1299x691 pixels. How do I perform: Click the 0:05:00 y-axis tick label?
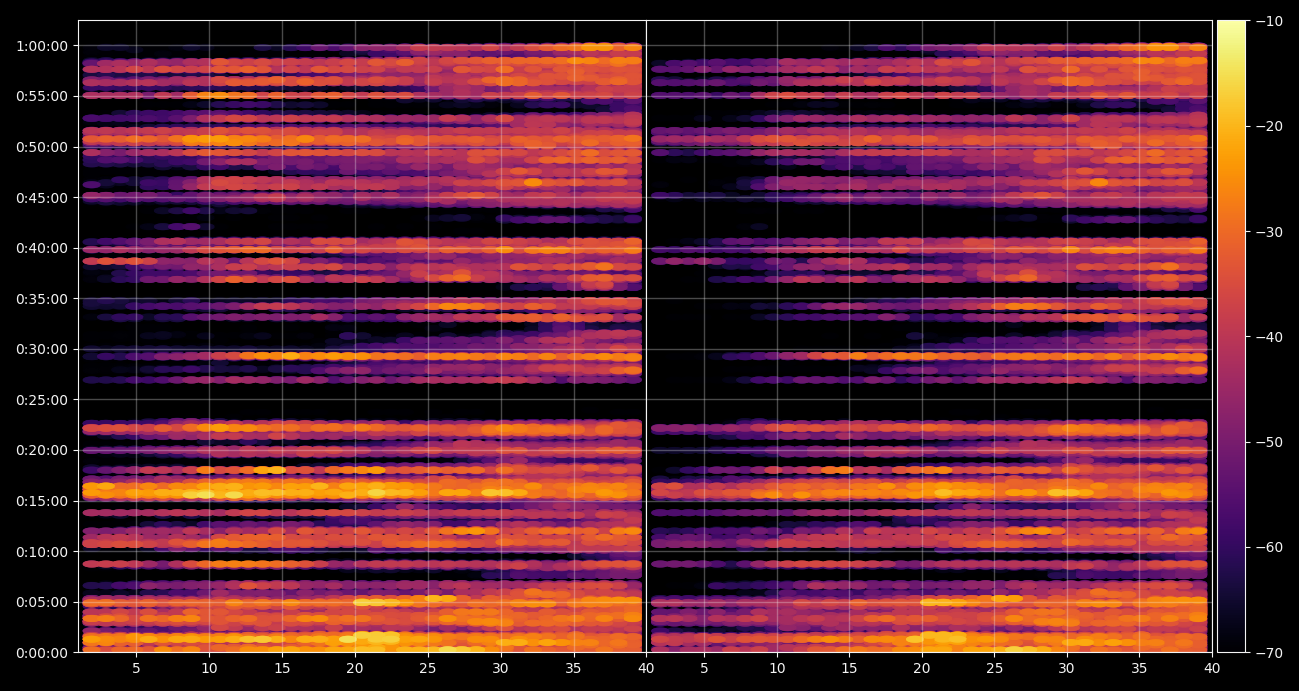coord(42,602)
